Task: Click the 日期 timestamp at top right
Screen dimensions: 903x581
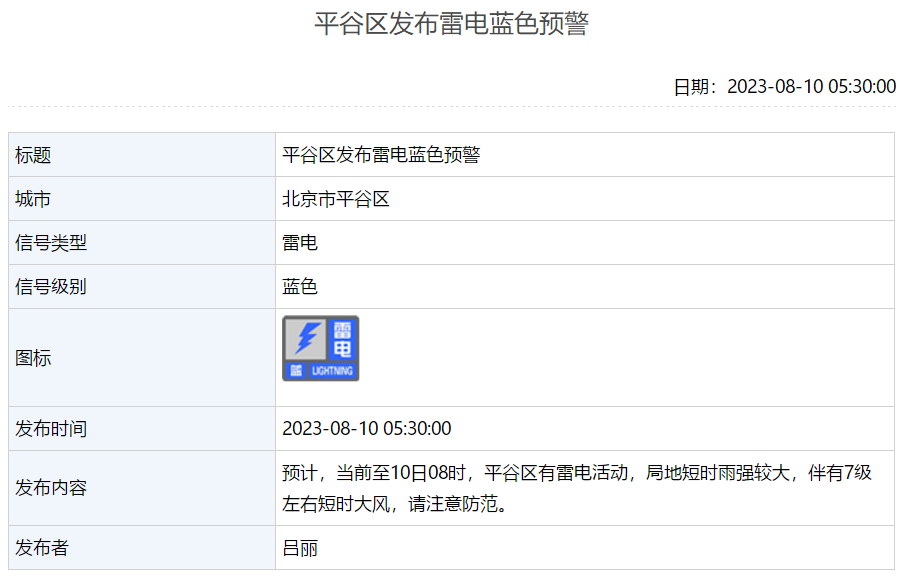Action: [784, 86]
